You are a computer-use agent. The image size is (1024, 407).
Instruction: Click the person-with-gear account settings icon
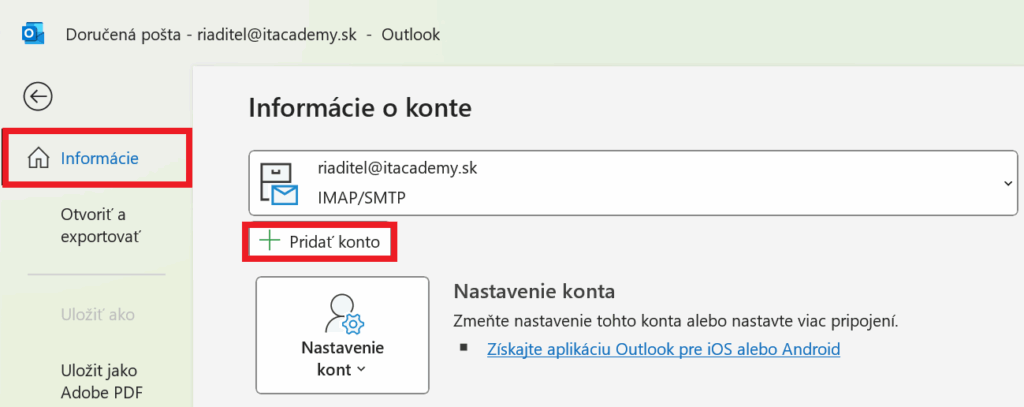344,313
